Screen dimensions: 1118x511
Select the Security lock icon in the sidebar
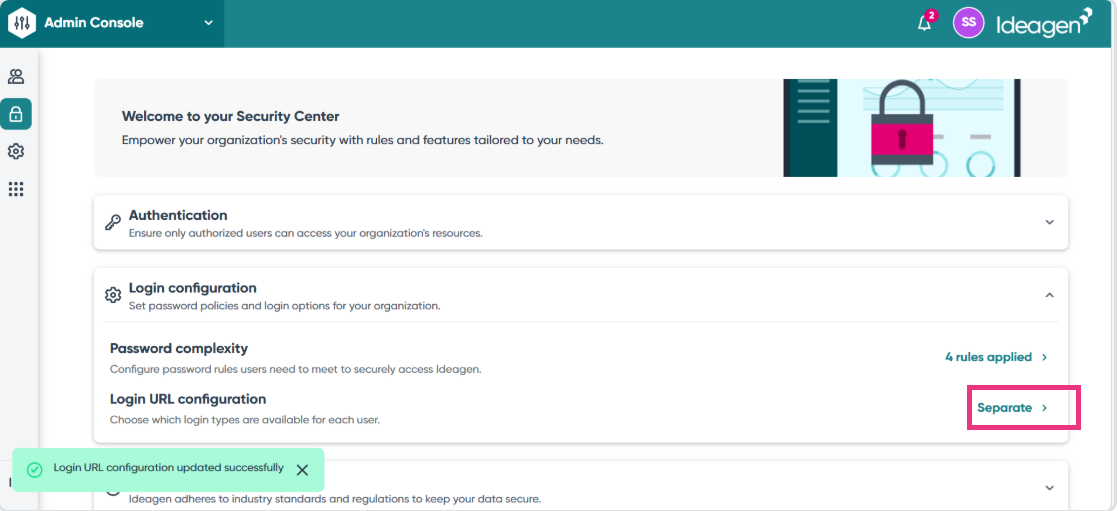16,113
